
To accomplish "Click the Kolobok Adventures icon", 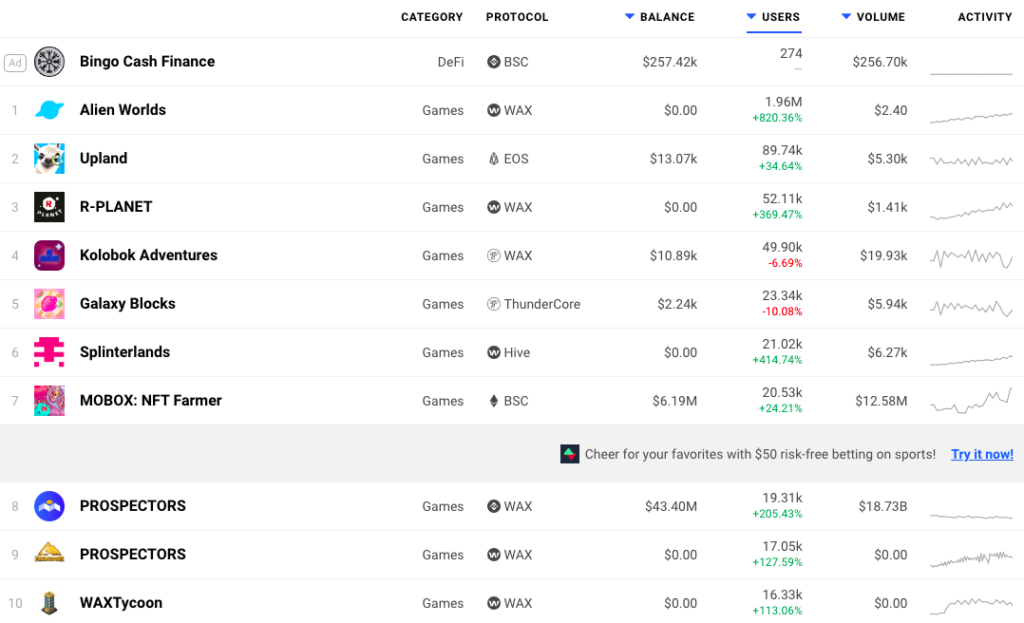I will [49, 255].
